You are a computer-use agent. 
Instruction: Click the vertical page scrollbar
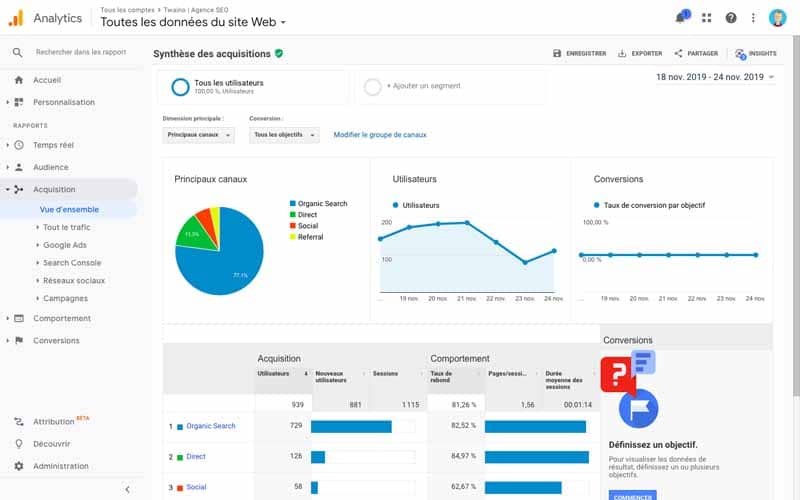pos(796,214)
